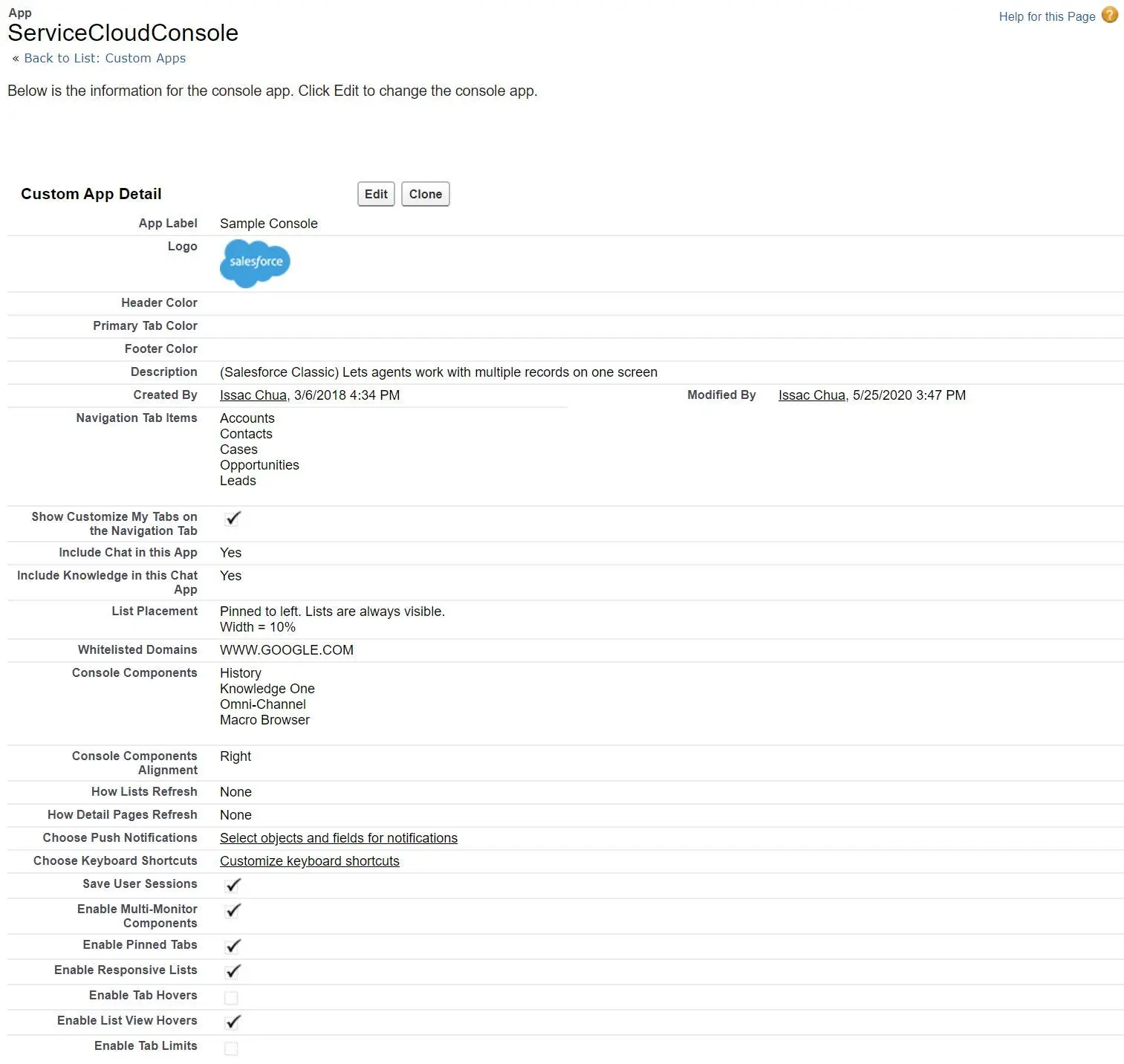Select the Cases navigation tab item
1124x1064 pixels.
tap(238, 450)
